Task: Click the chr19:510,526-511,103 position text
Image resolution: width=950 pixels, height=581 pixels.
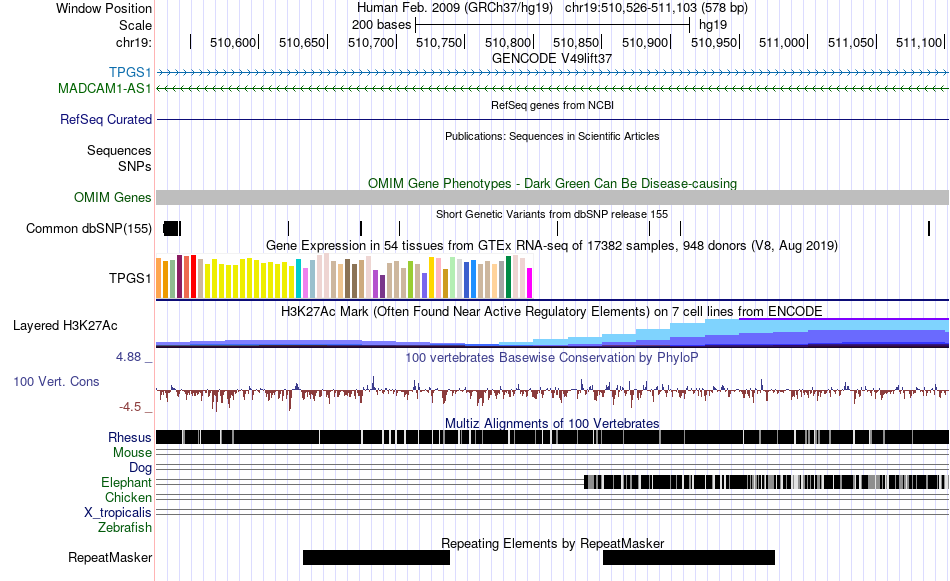Action: [x=656, y=8]
